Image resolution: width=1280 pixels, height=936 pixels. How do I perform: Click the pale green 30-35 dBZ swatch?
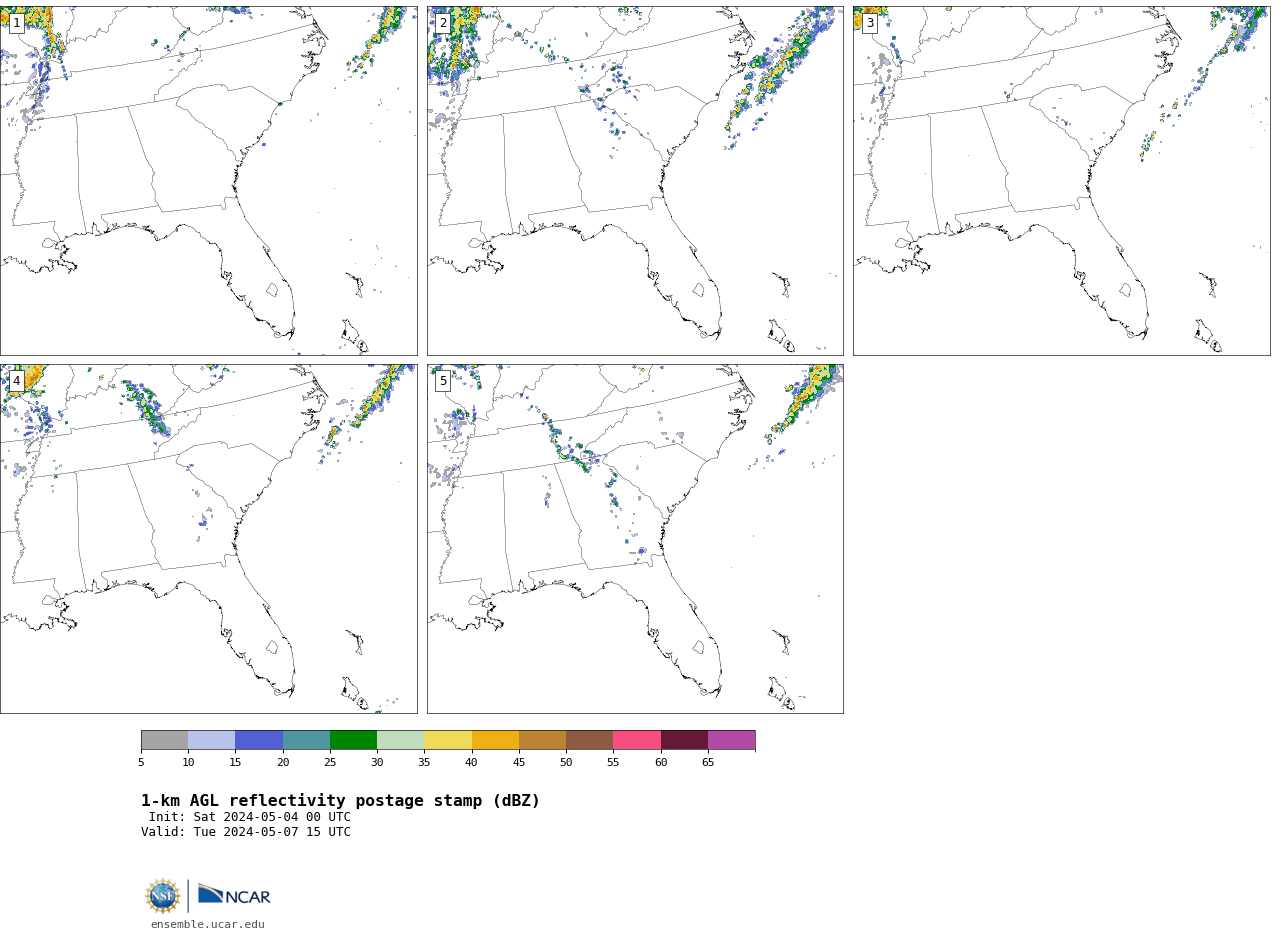[x=401, y=740]
